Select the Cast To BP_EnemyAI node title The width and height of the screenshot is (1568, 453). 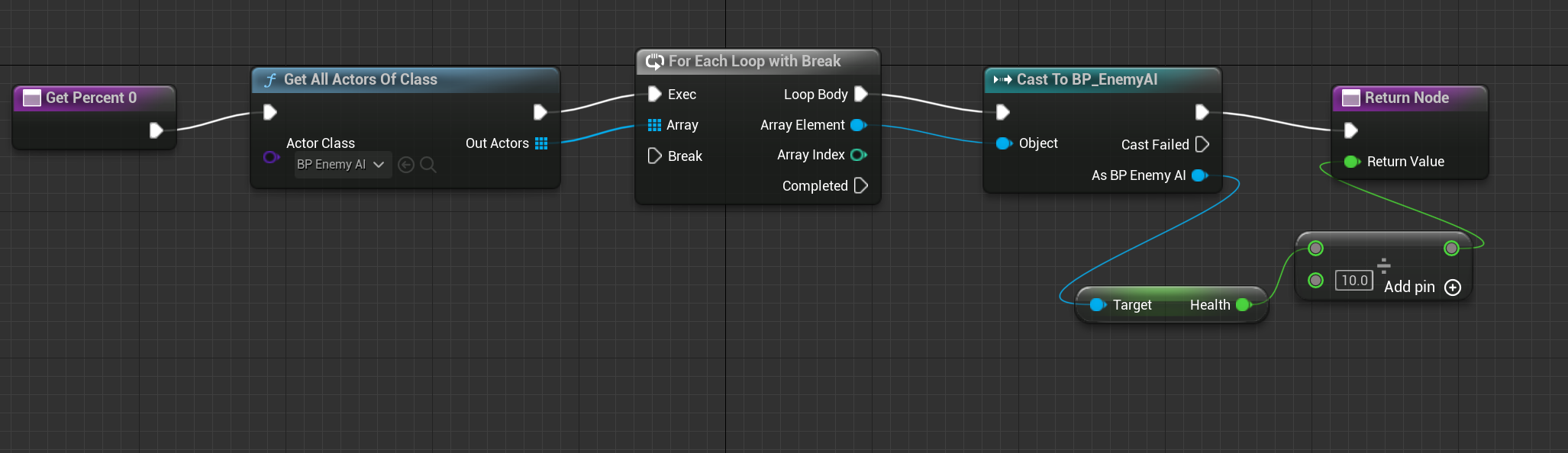pyautogui.click(x=1087, y=79)
